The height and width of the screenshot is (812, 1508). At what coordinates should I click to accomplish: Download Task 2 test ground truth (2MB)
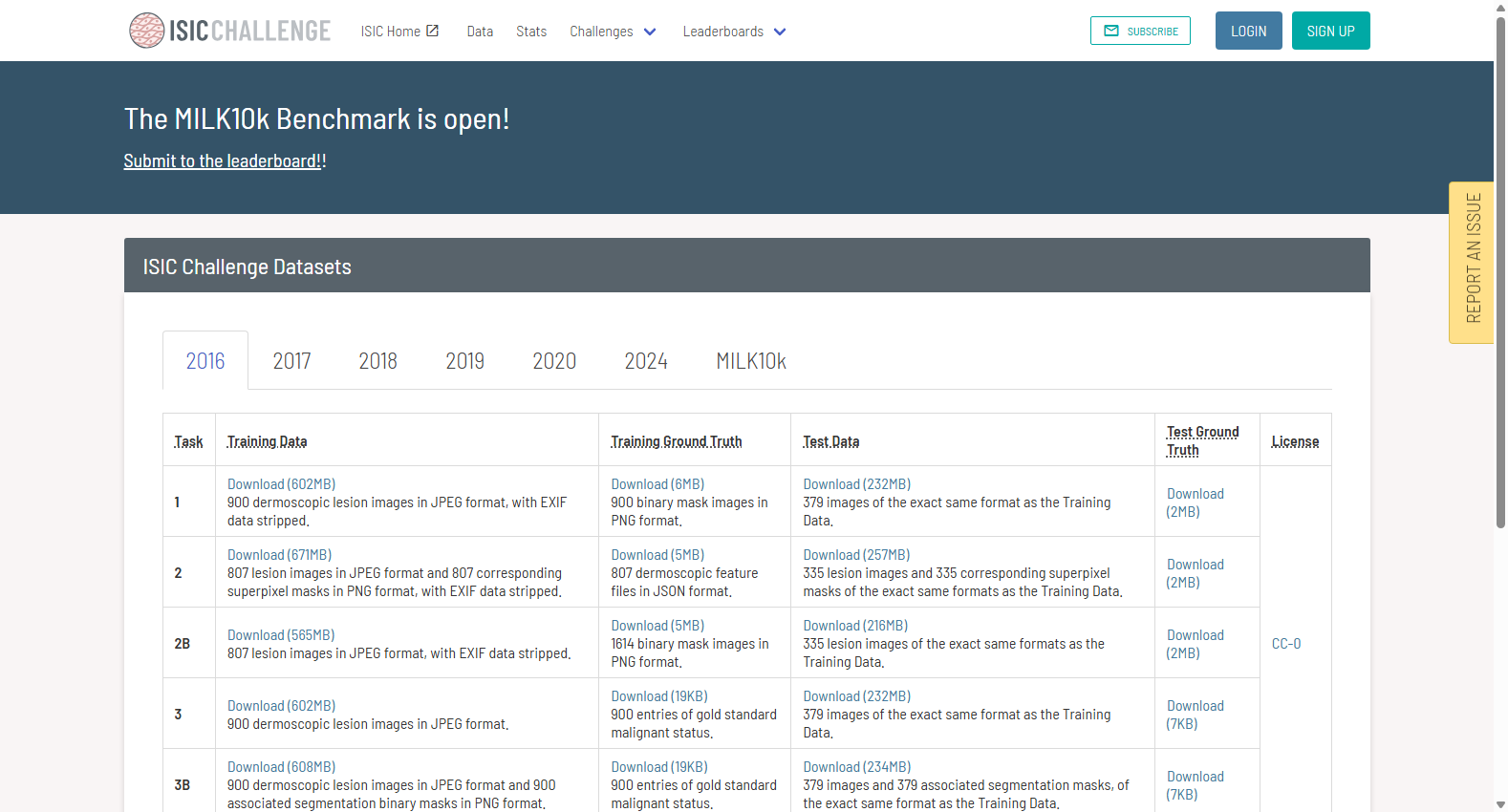1195,573
